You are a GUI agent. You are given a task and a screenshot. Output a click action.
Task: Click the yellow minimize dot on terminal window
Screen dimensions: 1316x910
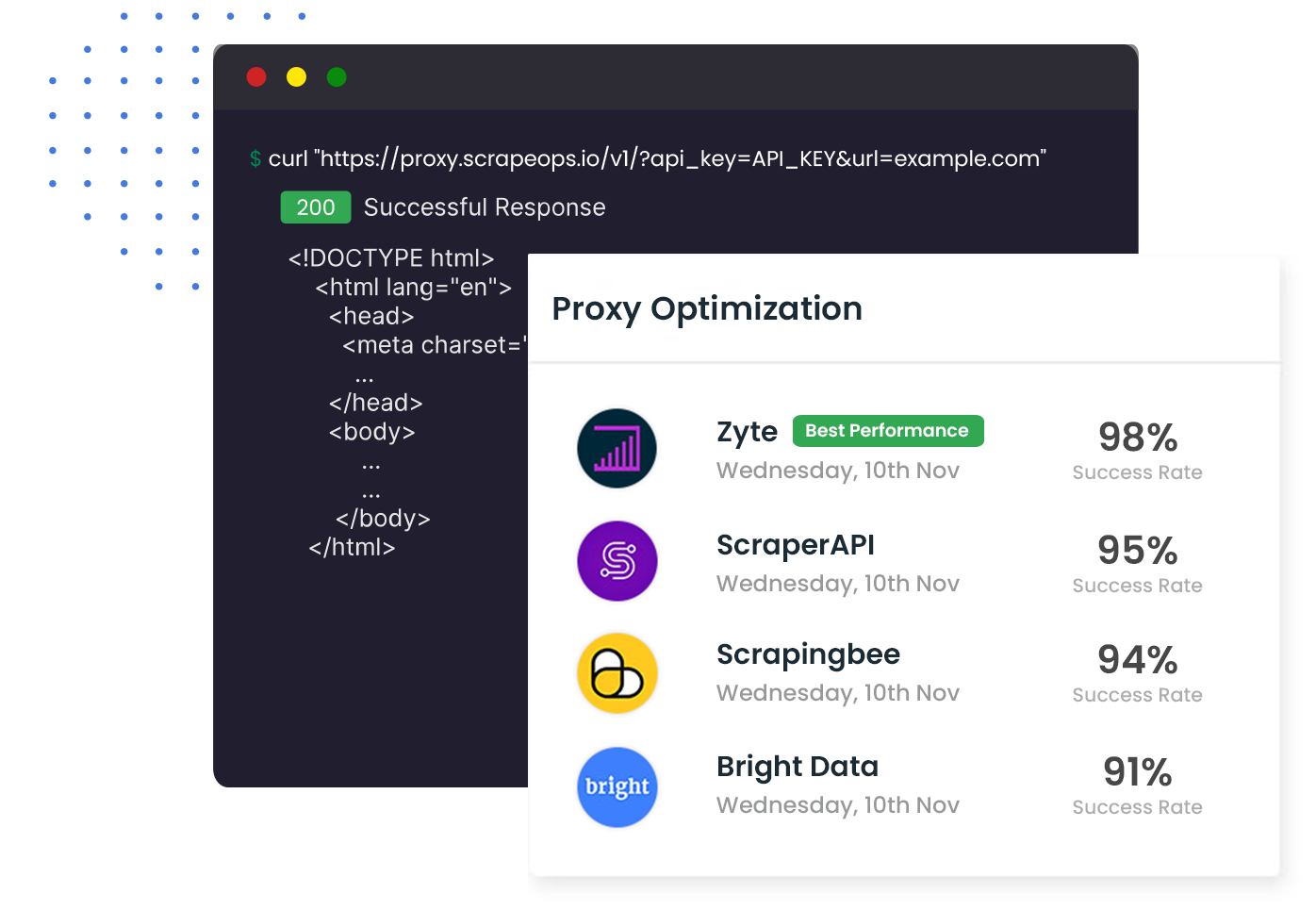(296, 77)
